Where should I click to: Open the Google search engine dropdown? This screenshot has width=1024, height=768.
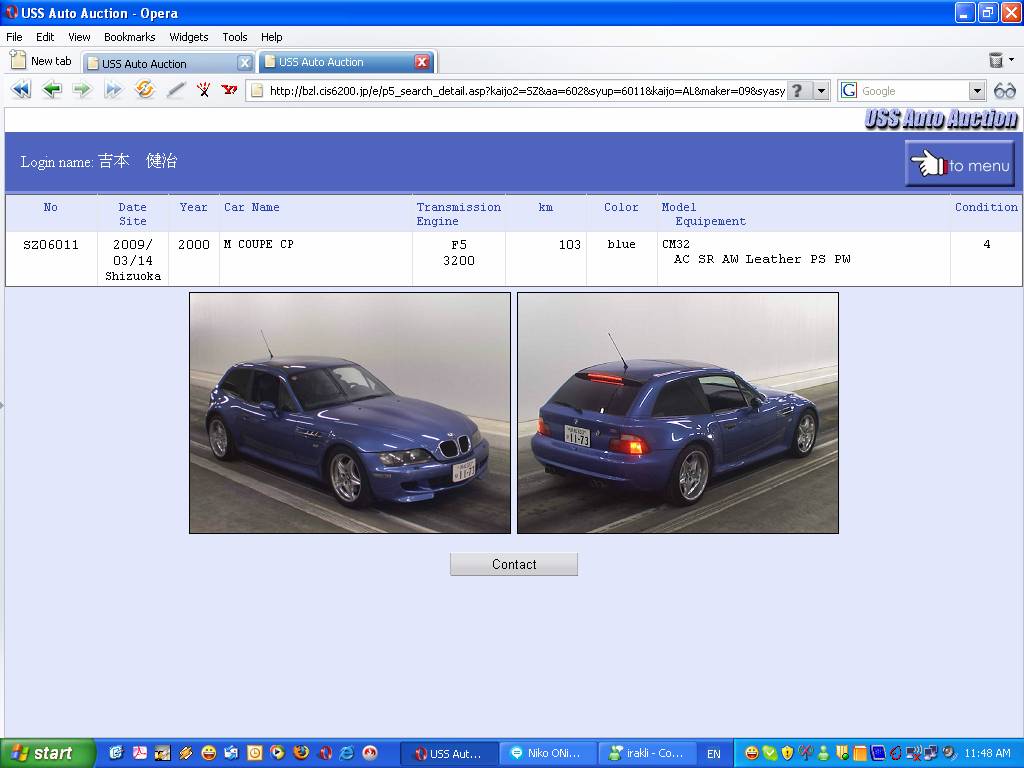pos(977,91)
